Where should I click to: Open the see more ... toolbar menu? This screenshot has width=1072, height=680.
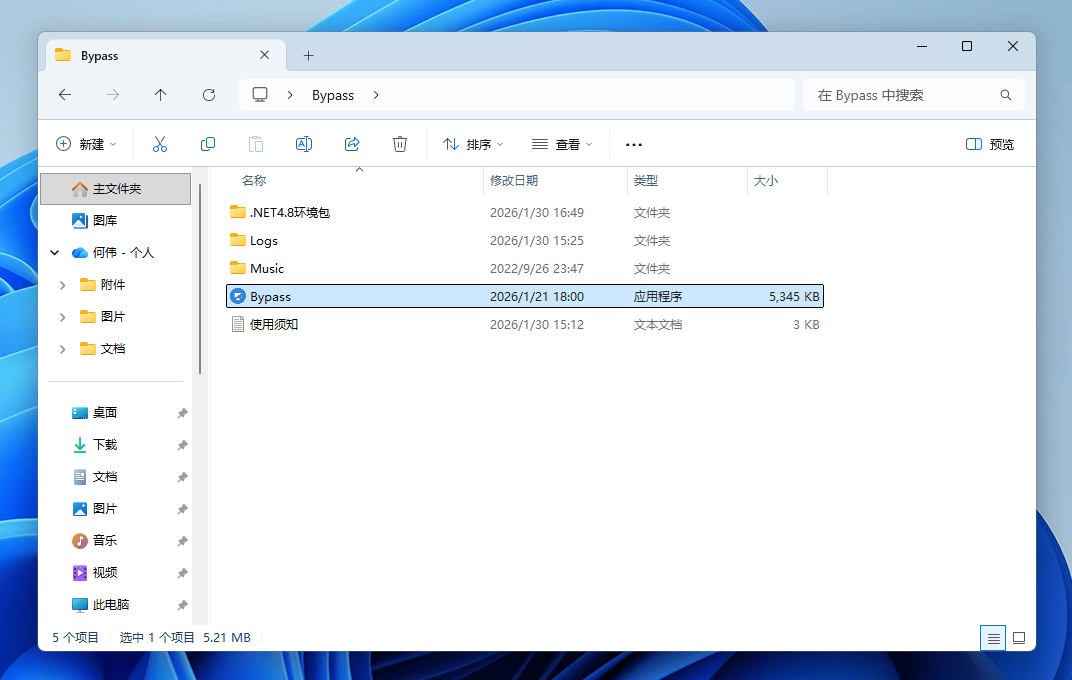(x=633, y=144)
